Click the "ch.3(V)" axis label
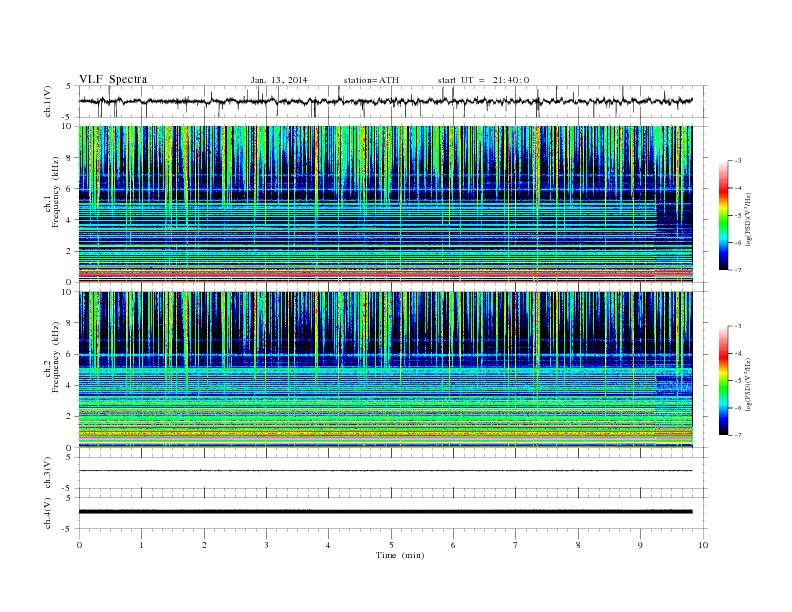 [48, 473]
